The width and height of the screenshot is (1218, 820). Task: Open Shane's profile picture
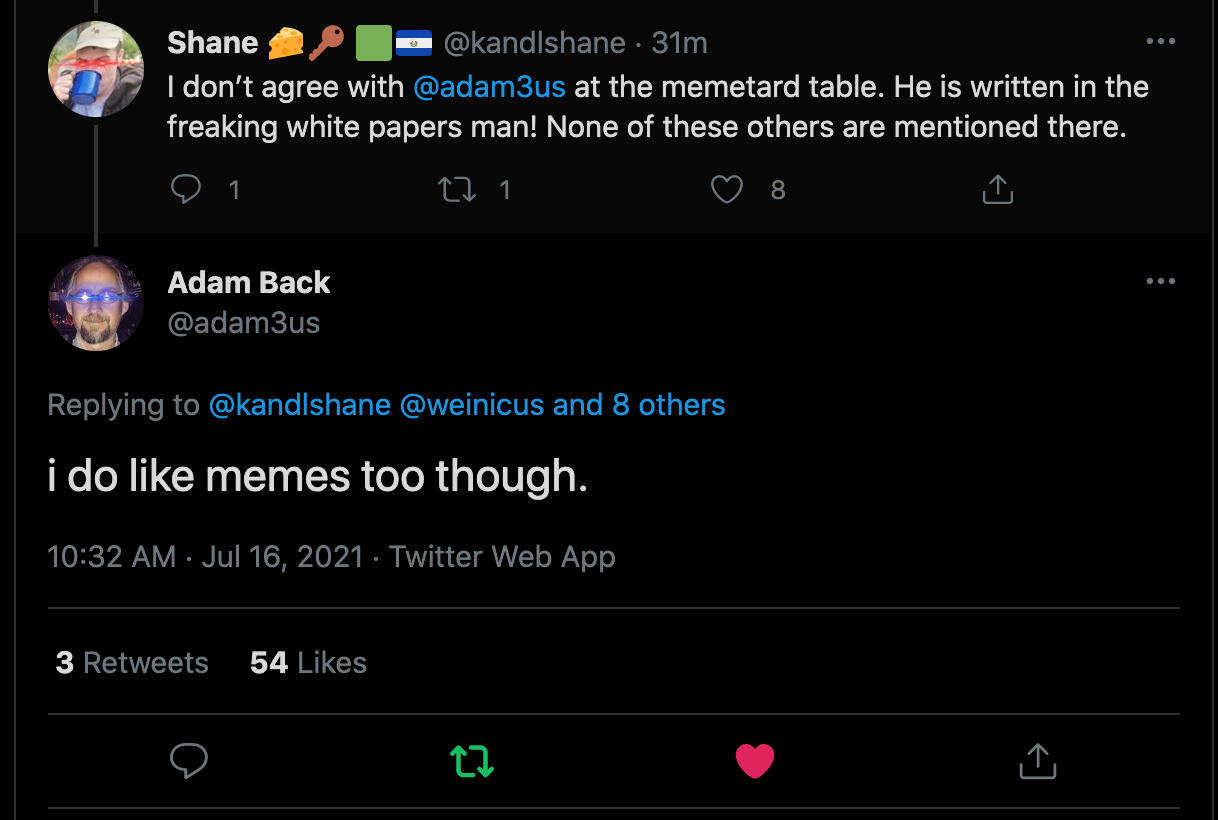coord(96,69)
